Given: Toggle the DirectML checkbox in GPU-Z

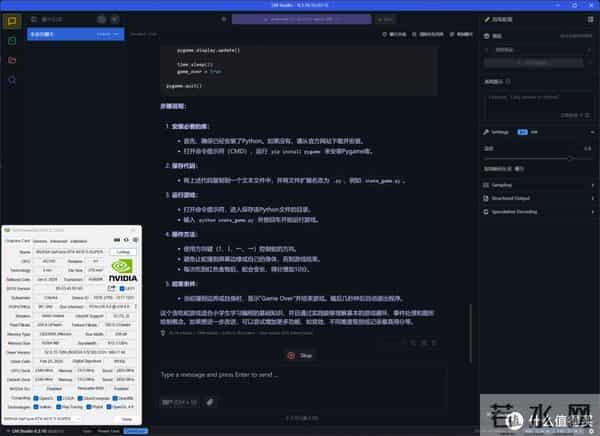Looking at the screenshot, I should 115,398.
